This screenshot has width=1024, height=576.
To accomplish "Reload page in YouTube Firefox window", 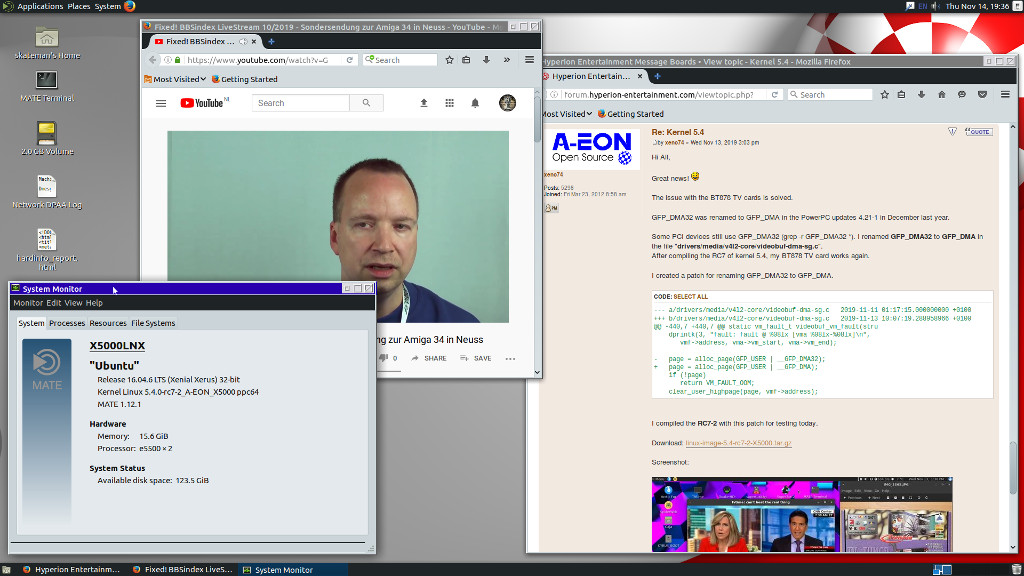I will pos(349,59).
